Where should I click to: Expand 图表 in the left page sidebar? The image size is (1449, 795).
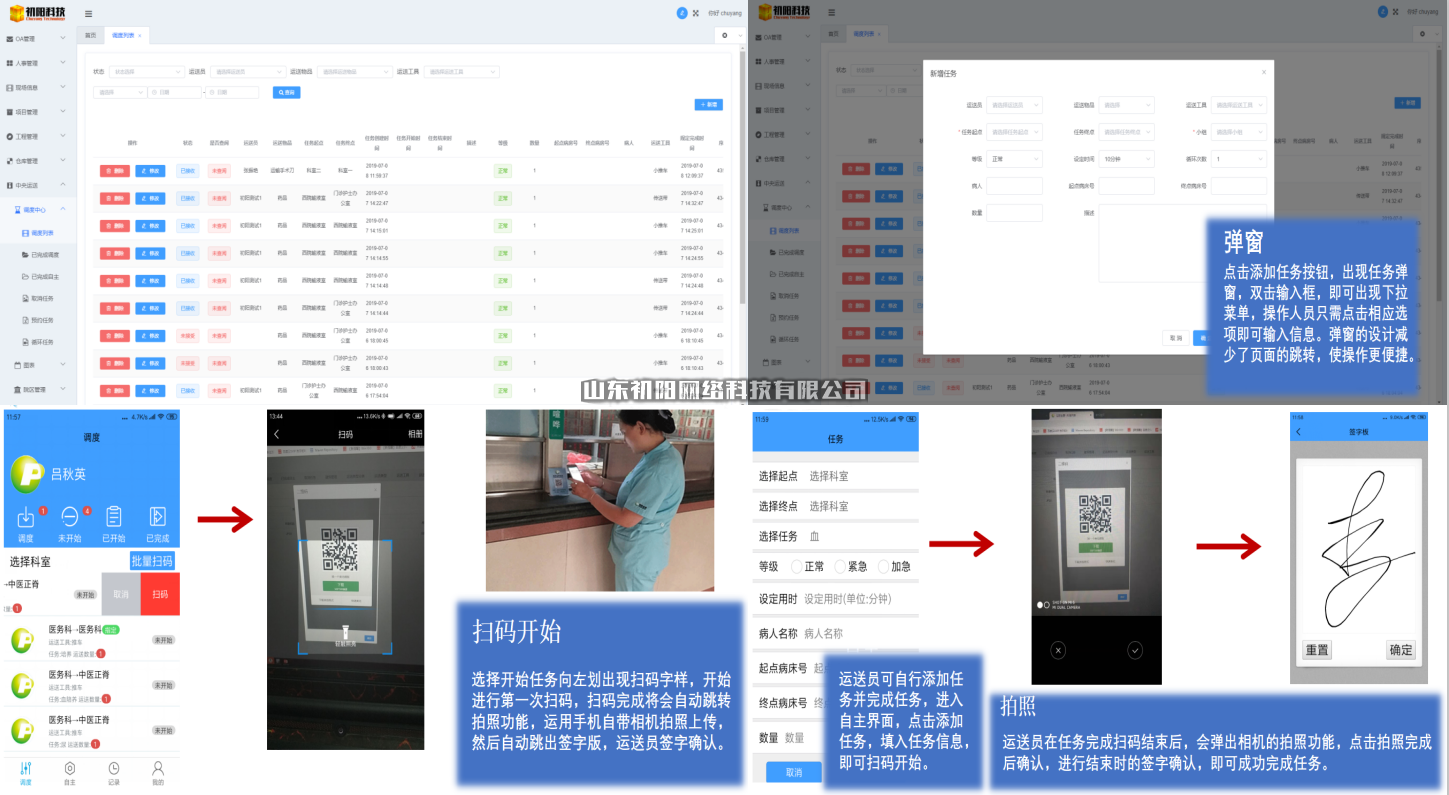(x=40, y=365)
